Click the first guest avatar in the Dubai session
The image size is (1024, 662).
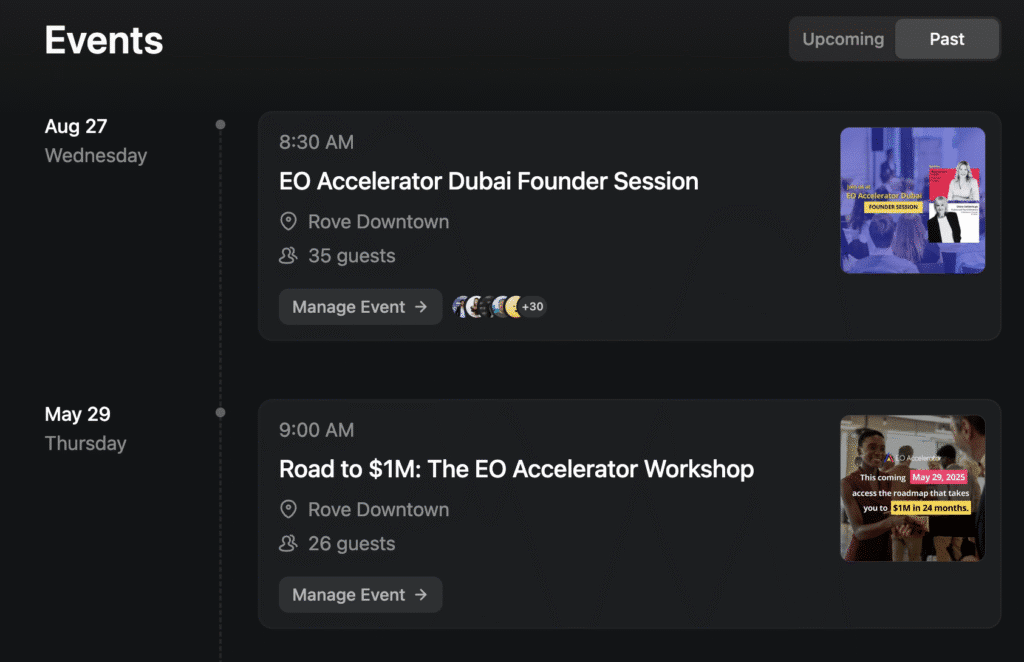pos(461,307)
